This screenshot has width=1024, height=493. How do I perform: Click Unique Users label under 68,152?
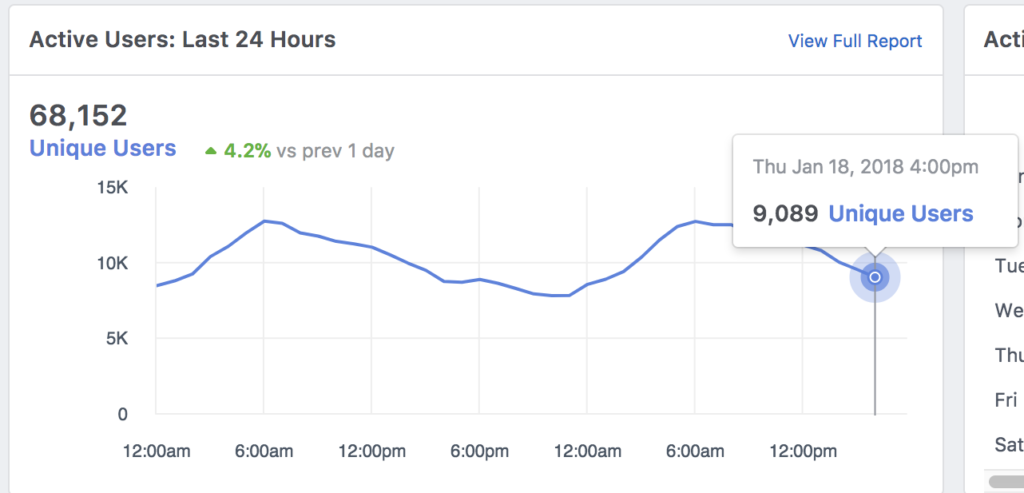[103, 149]
